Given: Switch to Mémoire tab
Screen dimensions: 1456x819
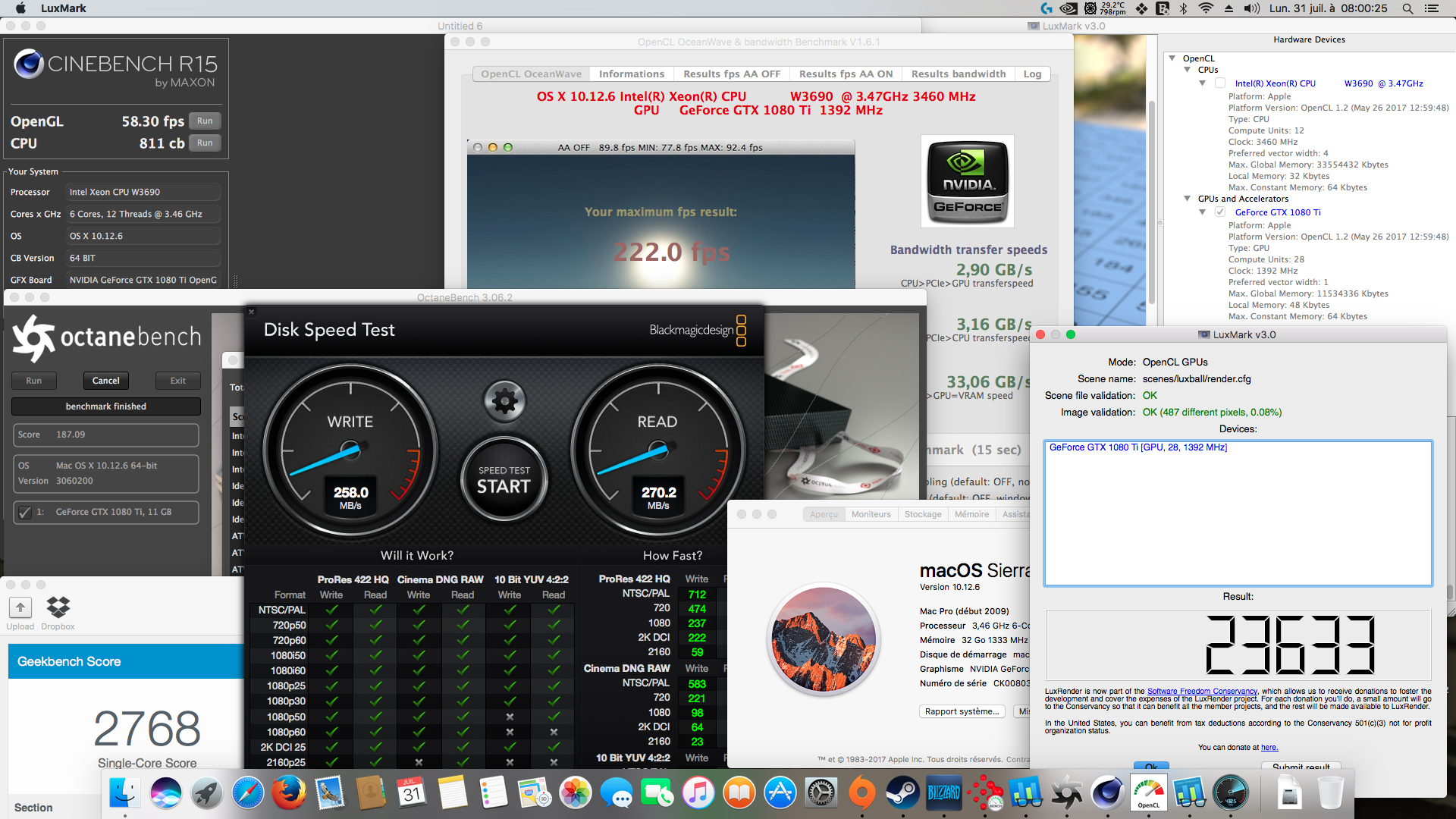Looking at the screenshot, I should 971,514.
